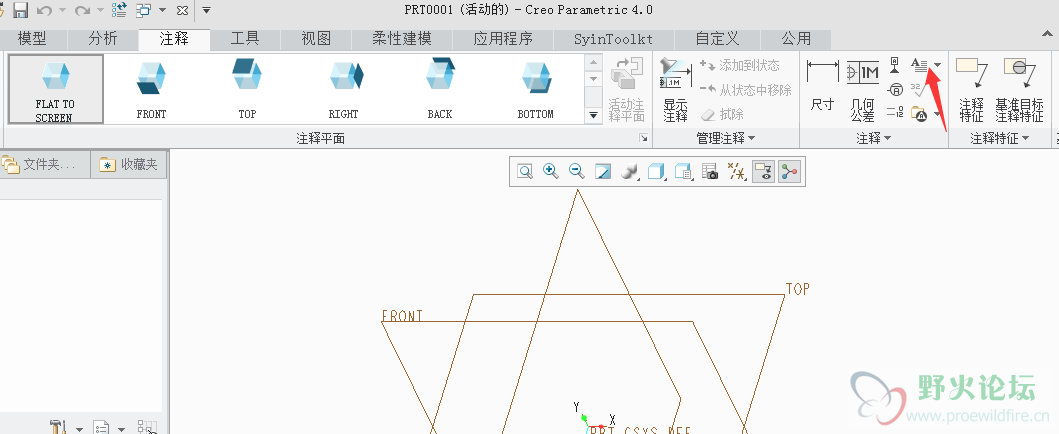Viewport: 1059px width, 434px height.
Task: Open the 应用程序 ribbon tab
Action: click(502, 39)
